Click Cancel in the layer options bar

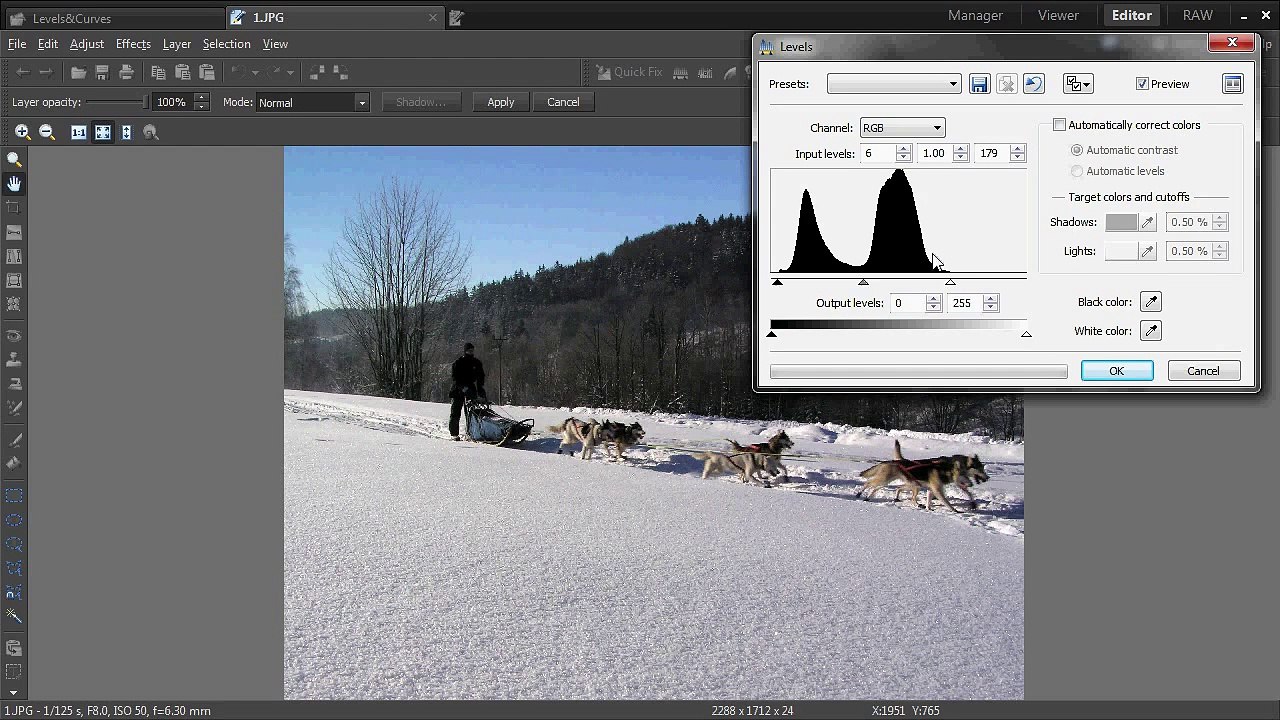(x=563, y=102)
